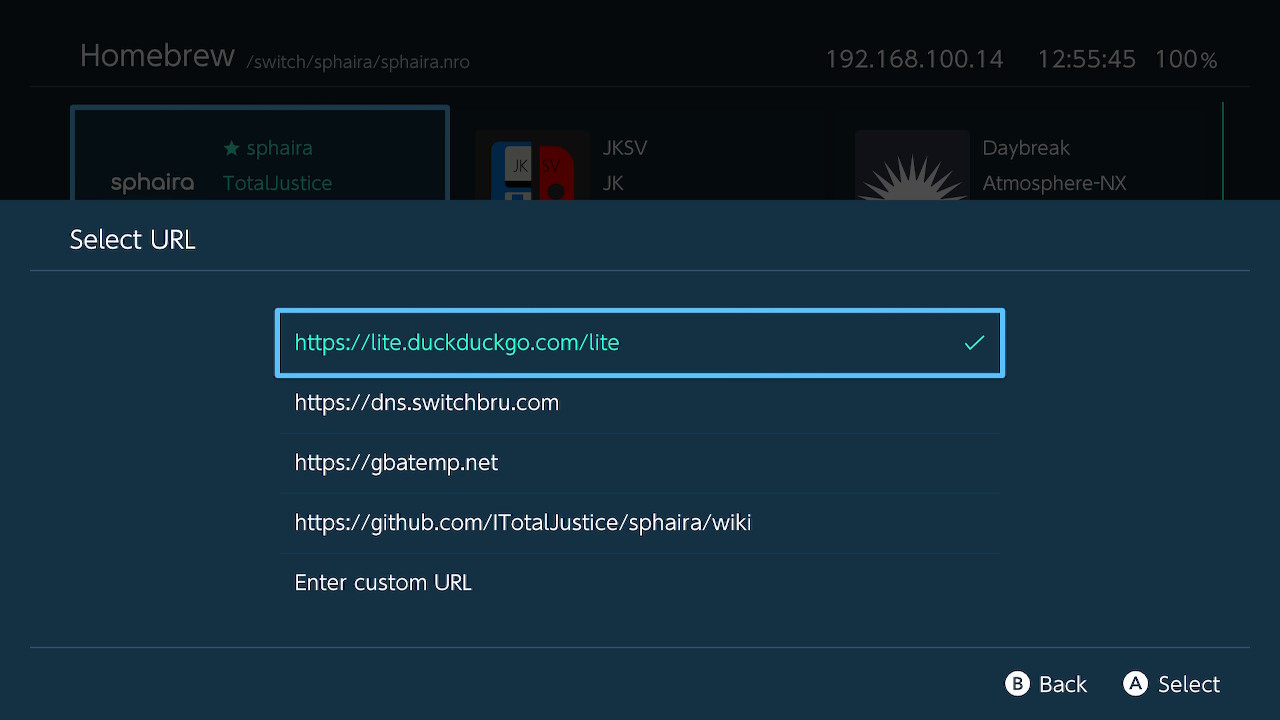Viewport: 1280px width, 720px height.
Task: Click the sphaira app logo thumbnail
Action: pos(152,182)
